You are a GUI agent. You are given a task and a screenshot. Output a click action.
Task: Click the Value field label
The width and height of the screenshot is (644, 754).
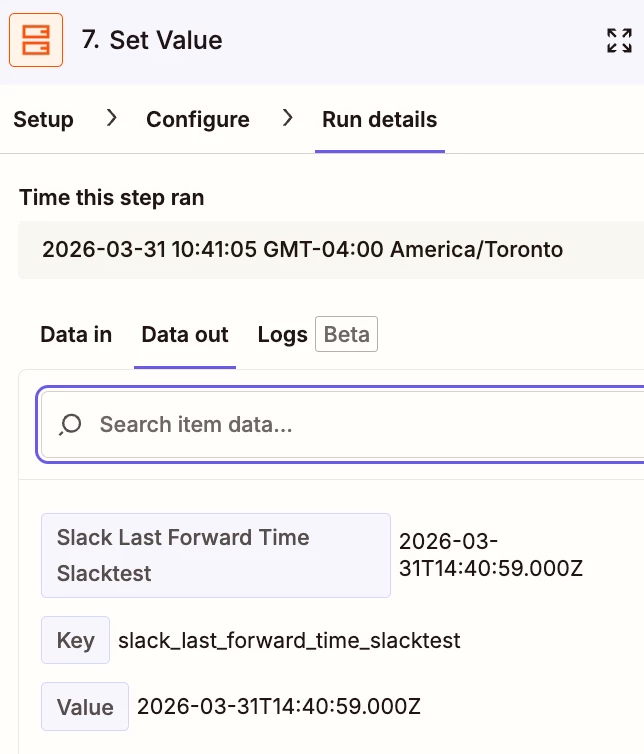[x=85, y=707]
